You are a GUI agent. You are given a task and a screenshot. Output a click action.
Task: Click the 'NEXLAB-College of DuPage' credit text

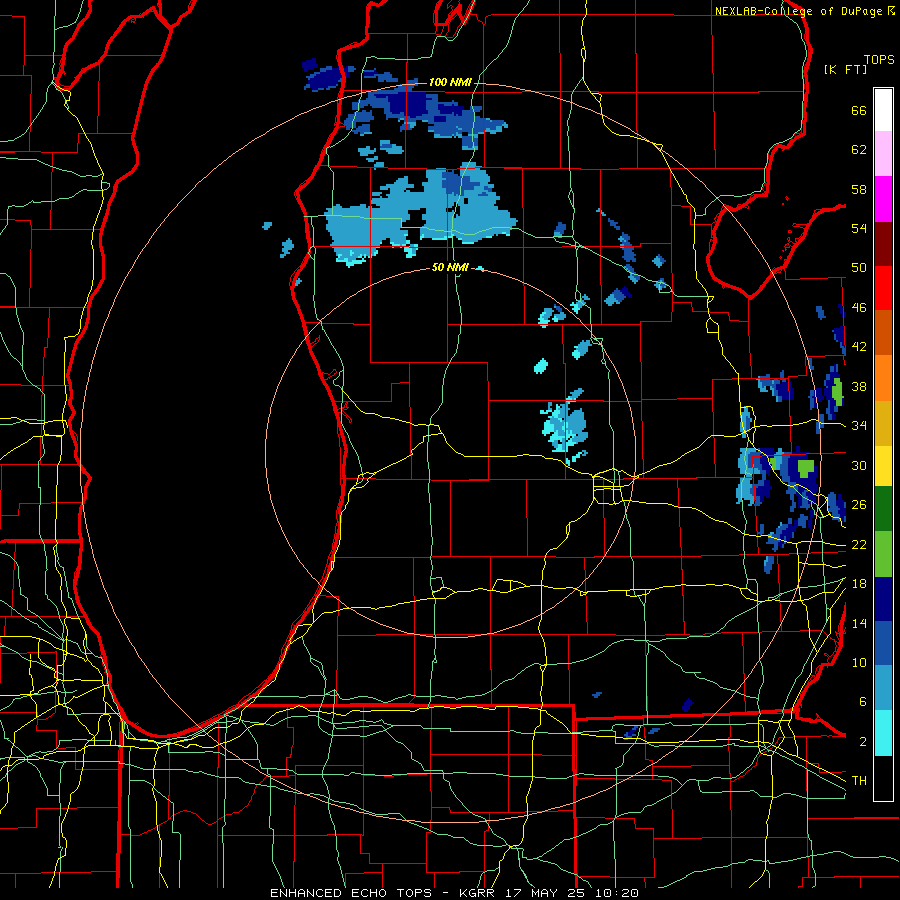click(798, 11)
